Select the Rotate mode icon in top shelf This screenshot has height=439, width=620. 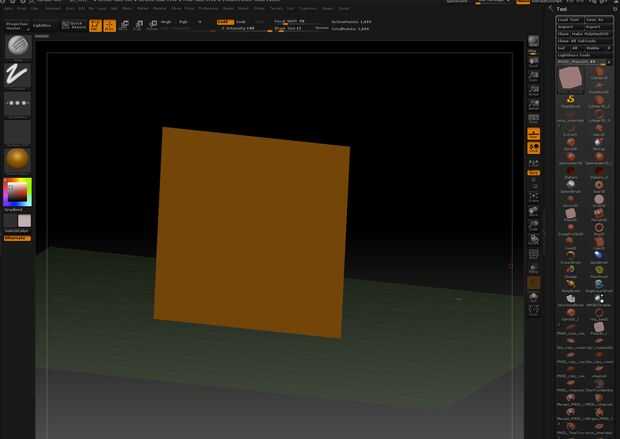click(153, 25)
